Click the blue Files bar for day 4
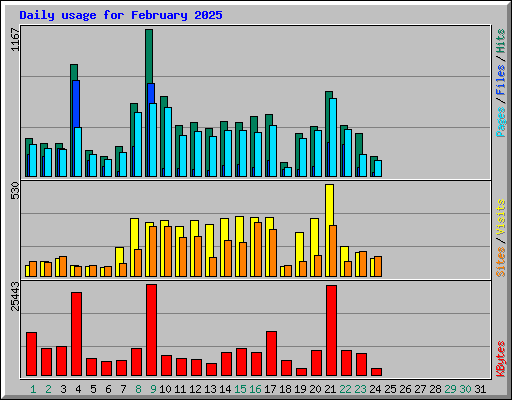The width and height of the screenshot is (512, 400). tap(76, 103)
